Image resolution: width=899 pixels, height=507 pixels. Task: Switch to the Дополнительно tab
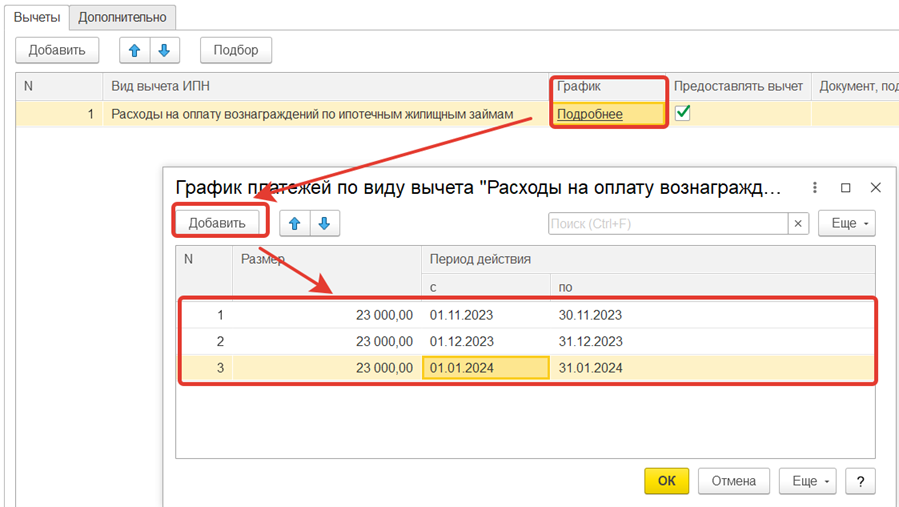tap(122, 17)
